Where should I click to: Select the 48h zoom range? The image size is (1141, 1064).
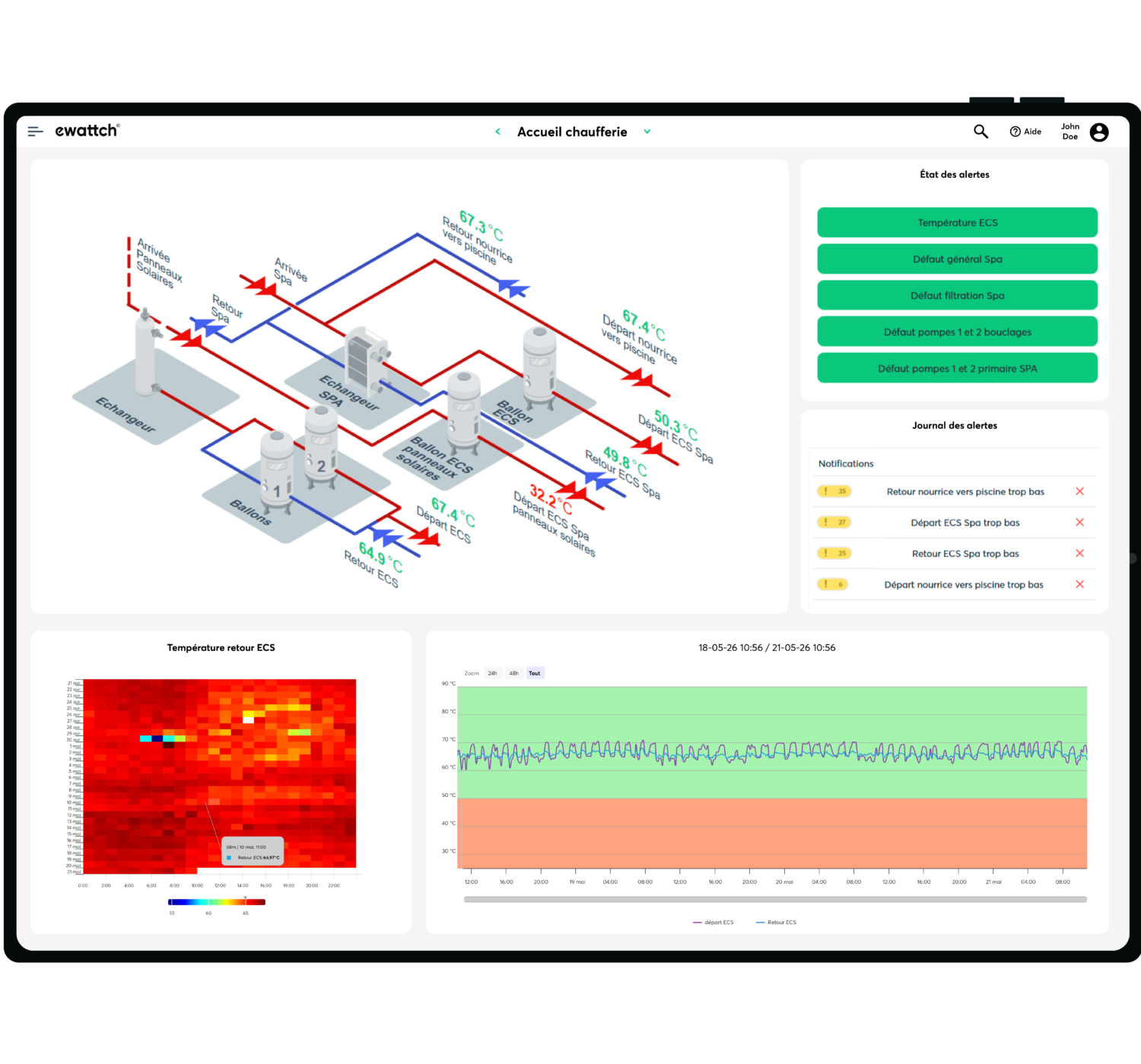pos(514,673)
